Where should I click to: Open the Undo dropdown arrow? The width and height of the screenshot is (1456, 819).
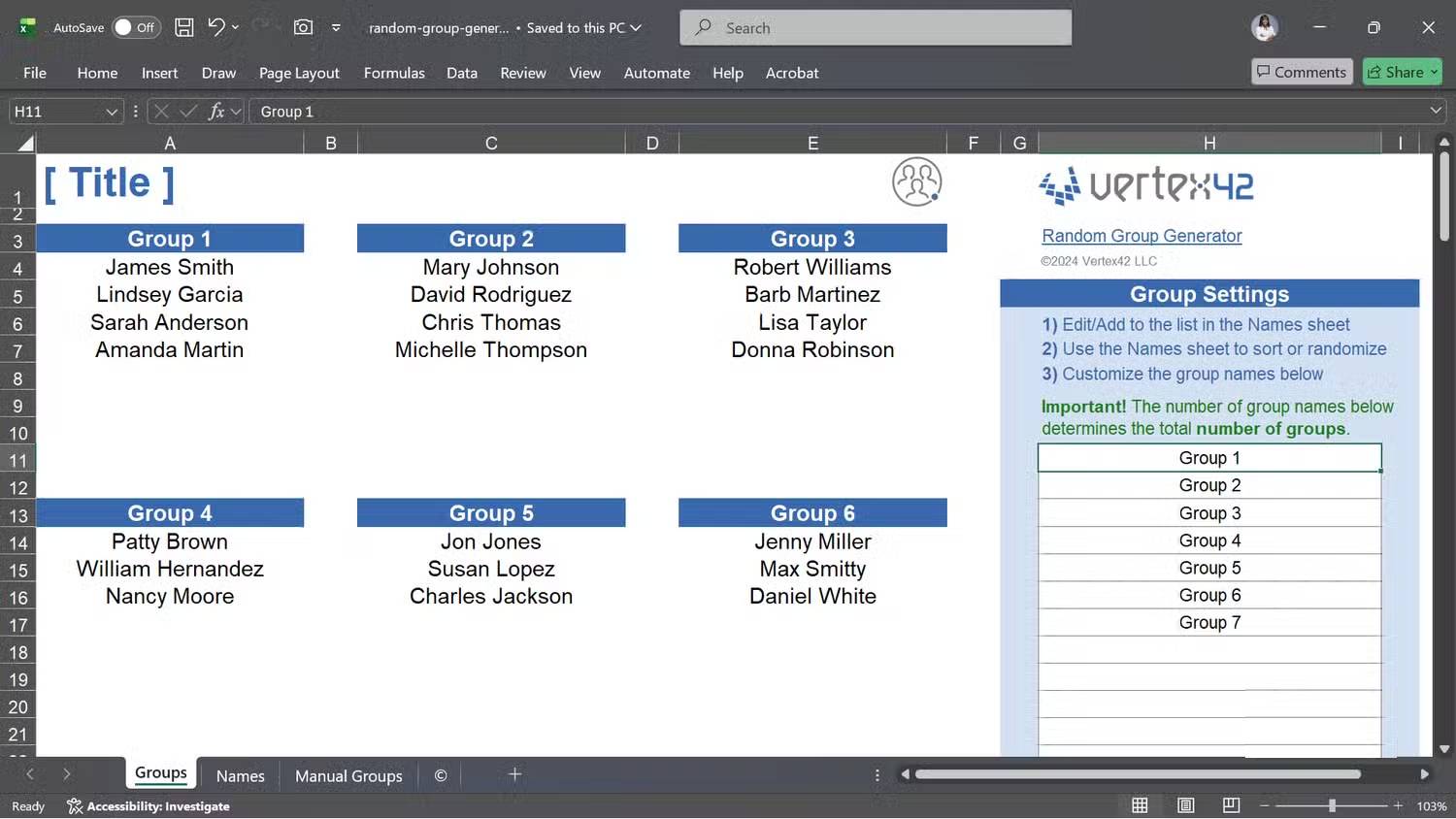click(233, 27)
